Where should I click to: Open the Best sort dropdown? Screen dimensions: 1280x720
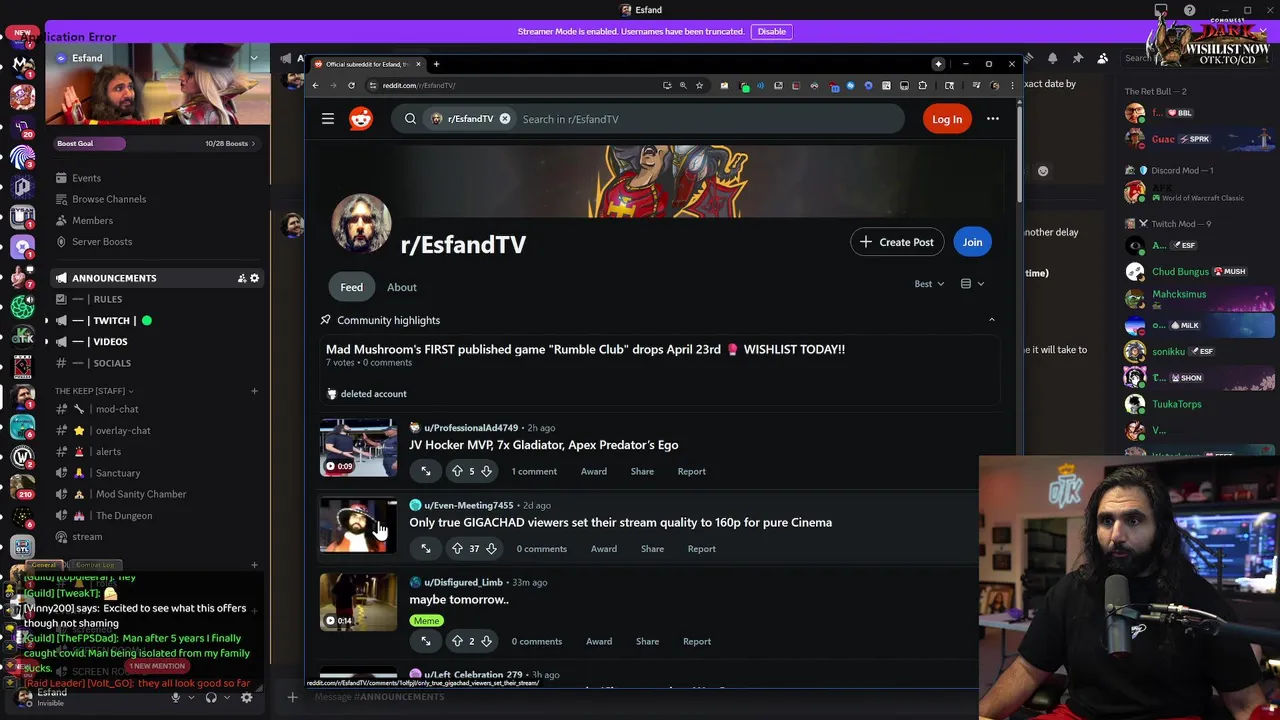point(929,284)
